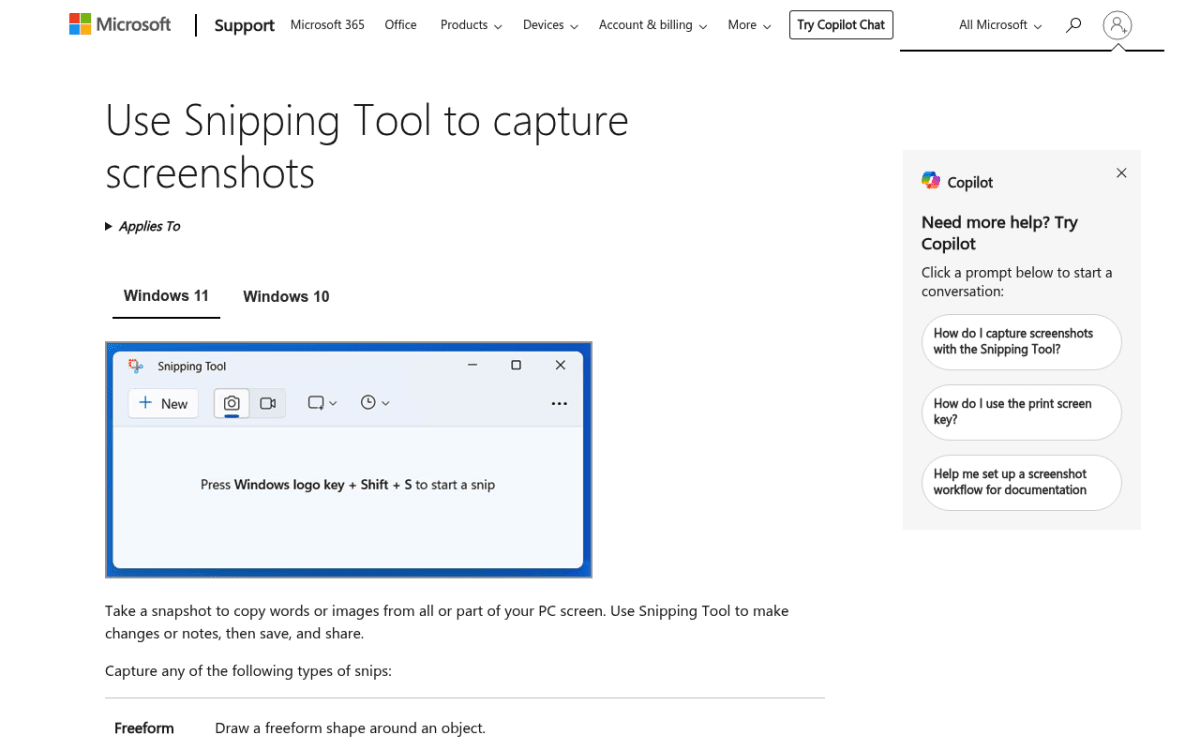Click the delay timer clock dropdown
1200x750 pixels.
point(375,403)
